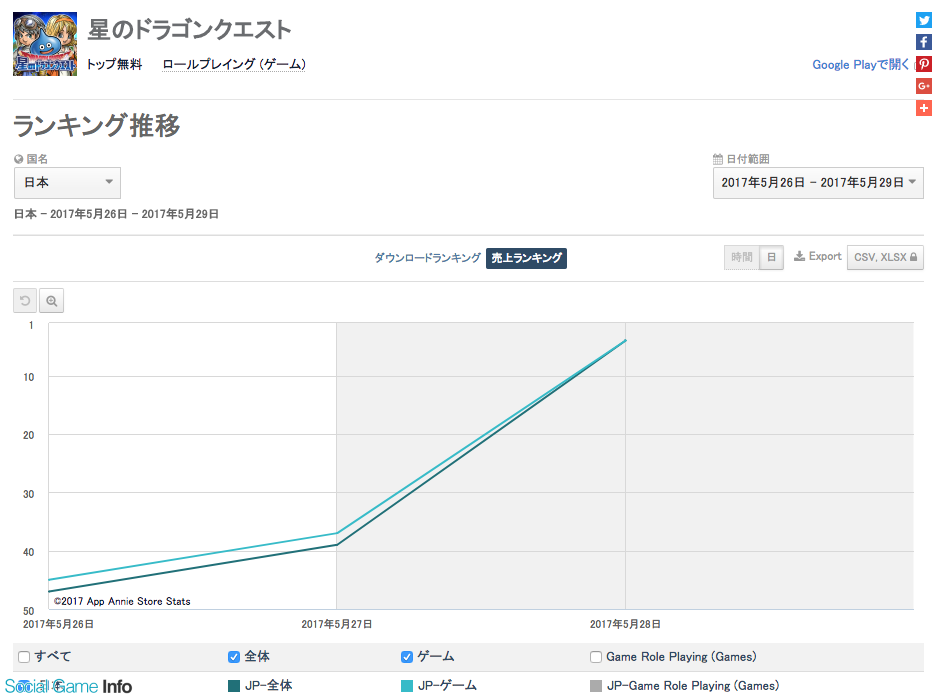
Task: Uncheck the 全体 checkbox
Action: pos(234,657)
